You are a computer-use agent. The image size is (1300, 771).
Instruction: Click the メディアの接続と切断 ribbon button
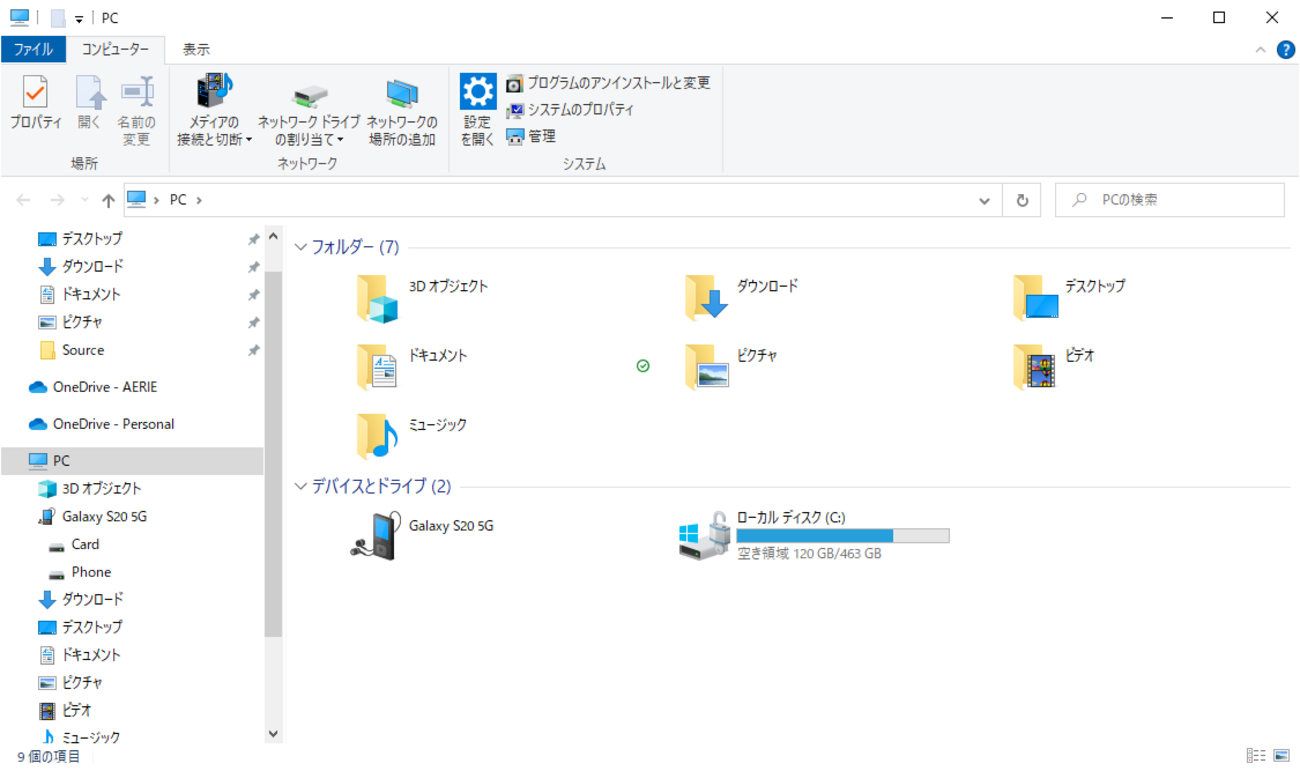(x=215, y=111)
